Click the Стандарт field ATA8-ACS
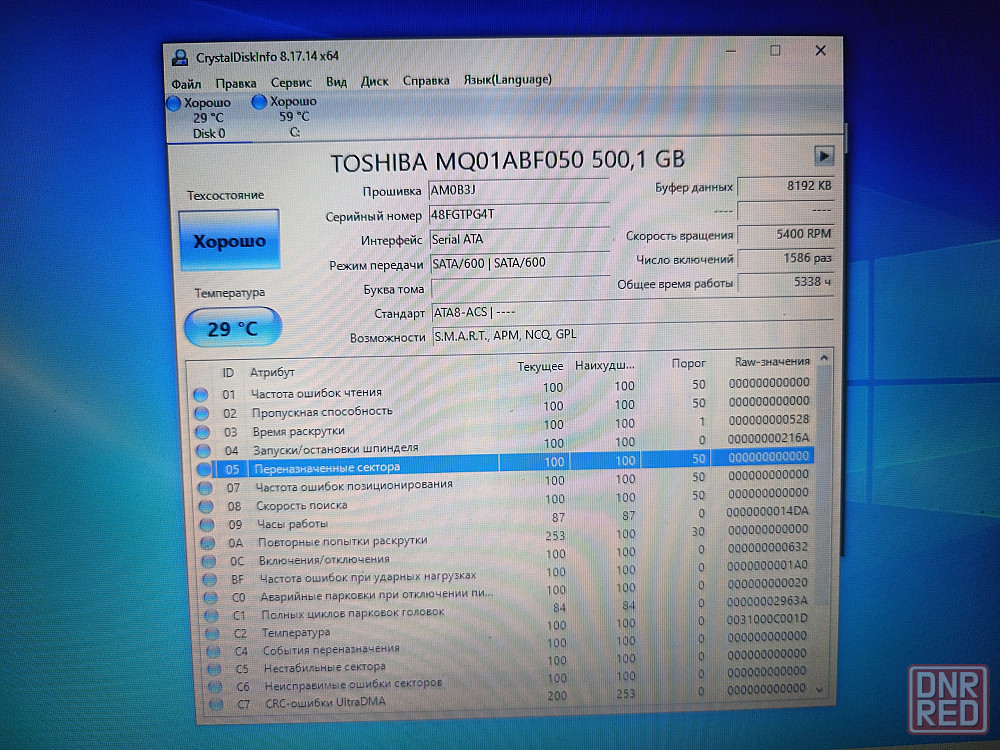1000x750 pixels. 633,312
